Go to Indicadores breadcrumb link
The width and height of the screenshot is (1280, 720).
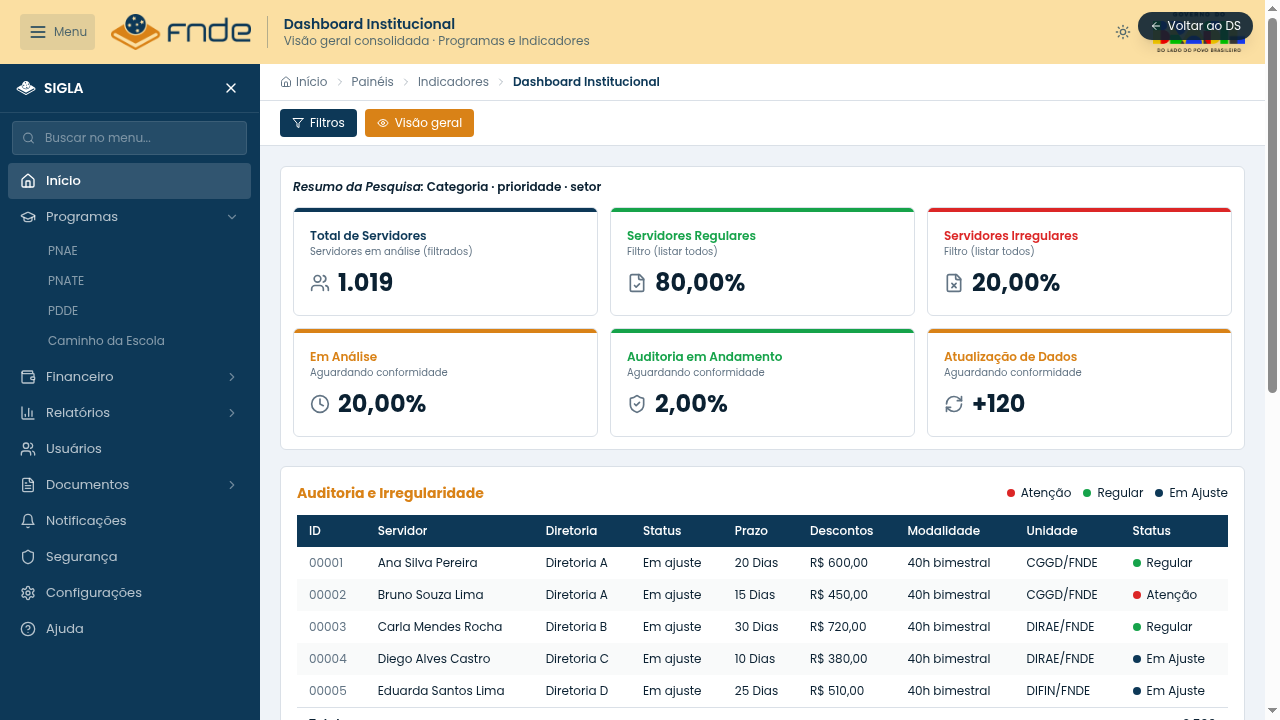[453, 82]
